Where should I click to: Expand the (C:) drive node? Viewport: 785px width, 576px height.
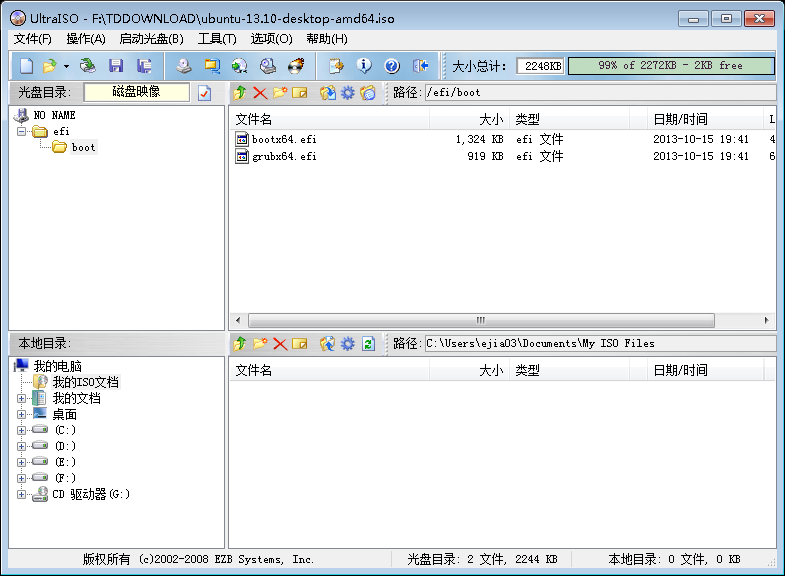pos(21,430)
